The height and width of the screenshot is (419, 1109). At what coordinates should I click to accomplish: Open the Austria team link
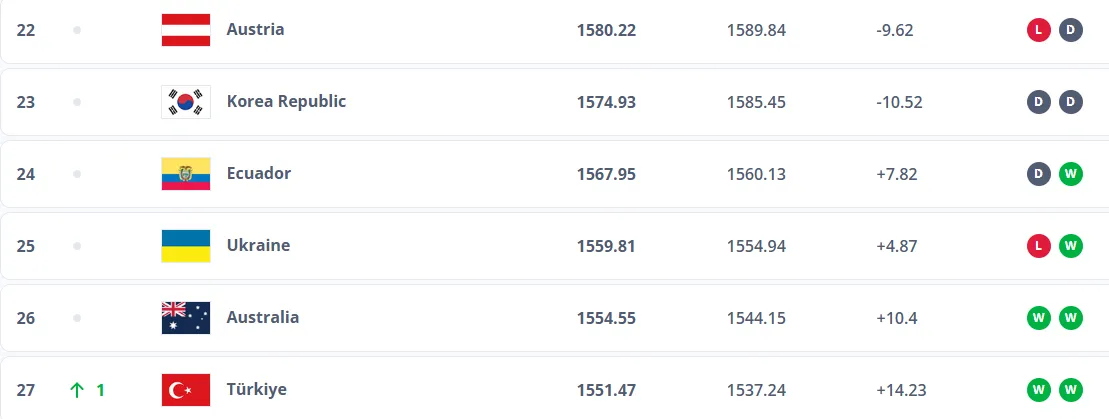(x=255, y=30)
